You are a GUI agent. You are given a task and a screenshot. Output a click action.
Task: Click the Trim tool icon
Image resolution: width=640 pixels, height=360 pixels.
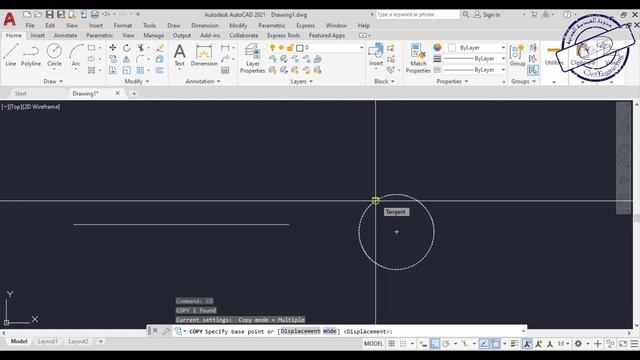tap(141, 48)
